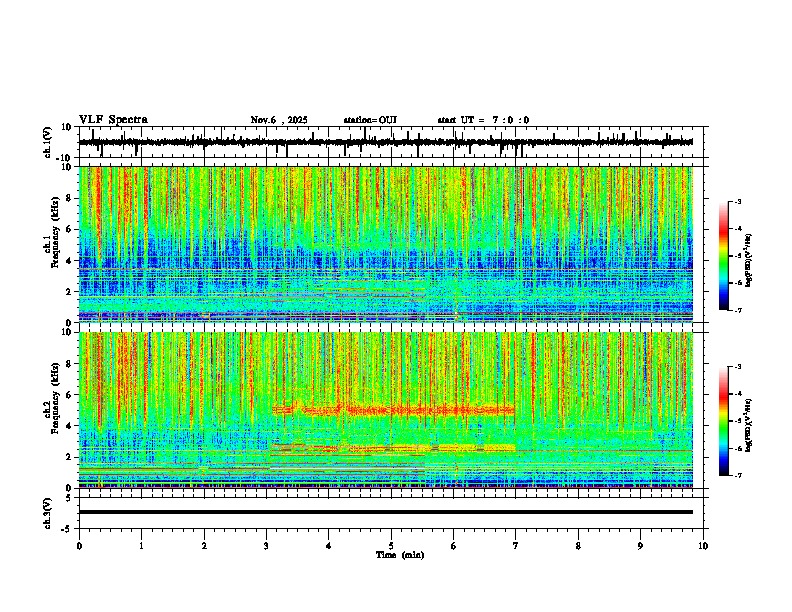Viewport: 792px width, 612px height.
Task: Click time axis tick label "0"
Action: pyautogui.click(x=79, y=546)
